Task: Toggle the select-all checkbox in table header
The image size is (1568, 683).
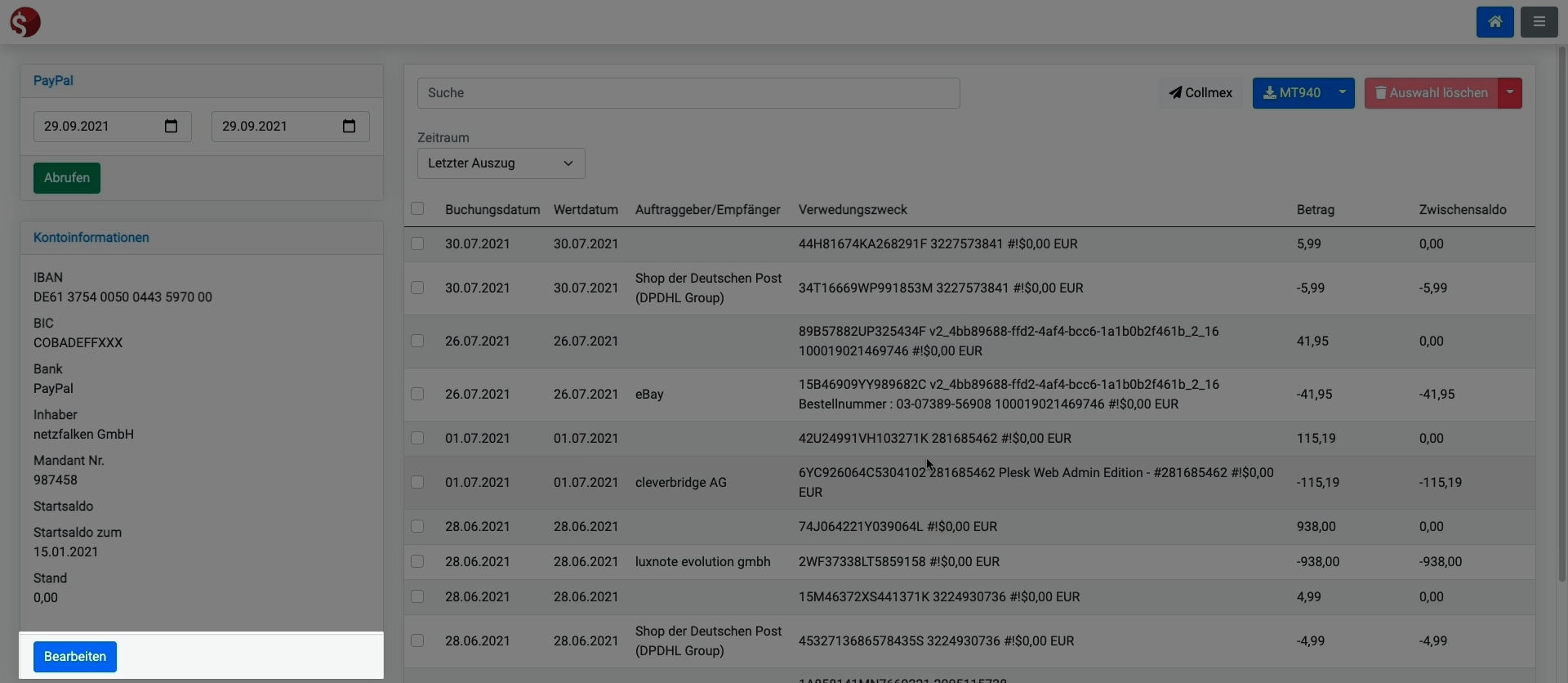Action: pos(417,208)
